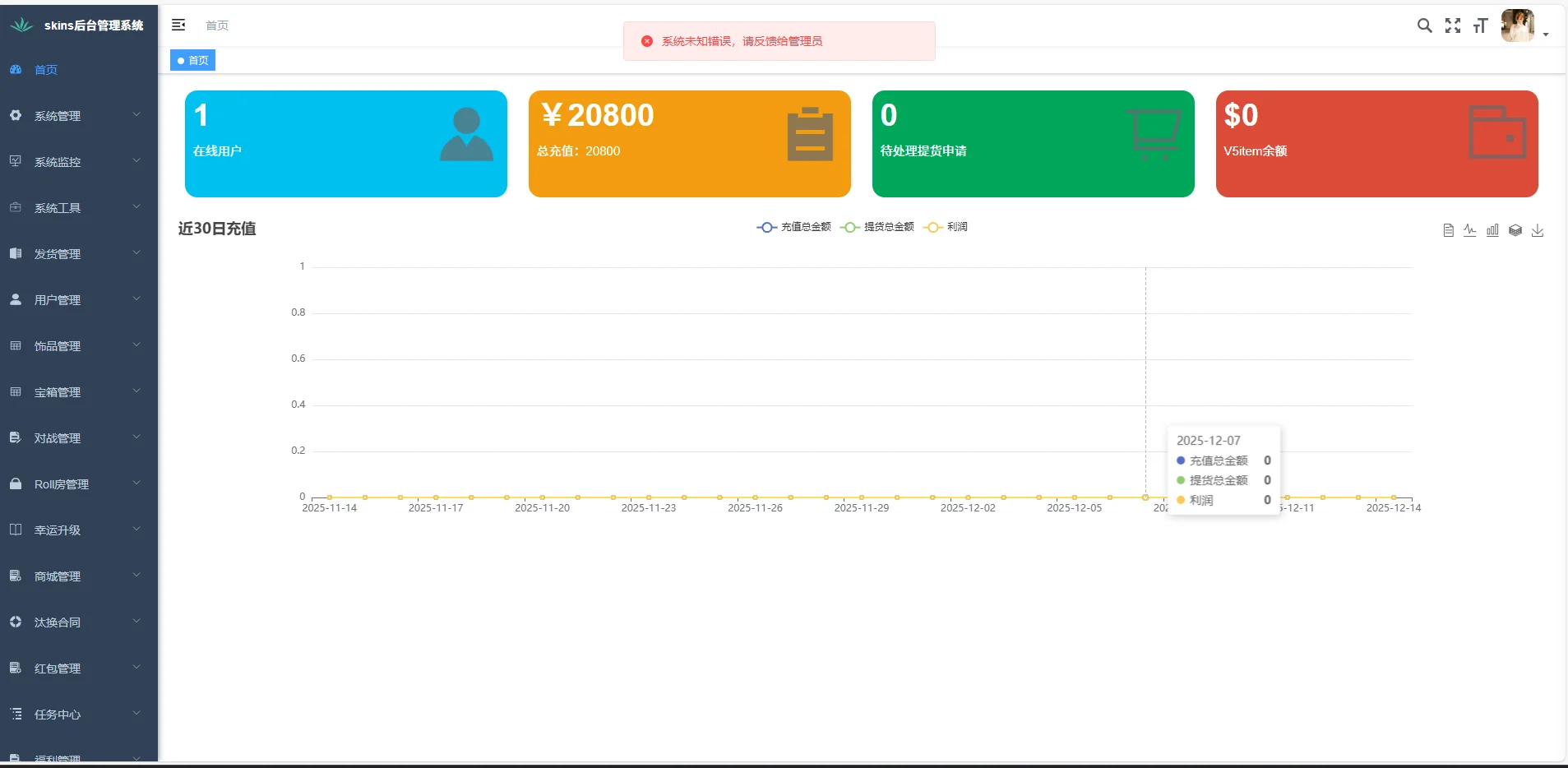Screen dimensions: 1568x768
Task: Click the font size adjustment icon
Action: point(1481,25)
